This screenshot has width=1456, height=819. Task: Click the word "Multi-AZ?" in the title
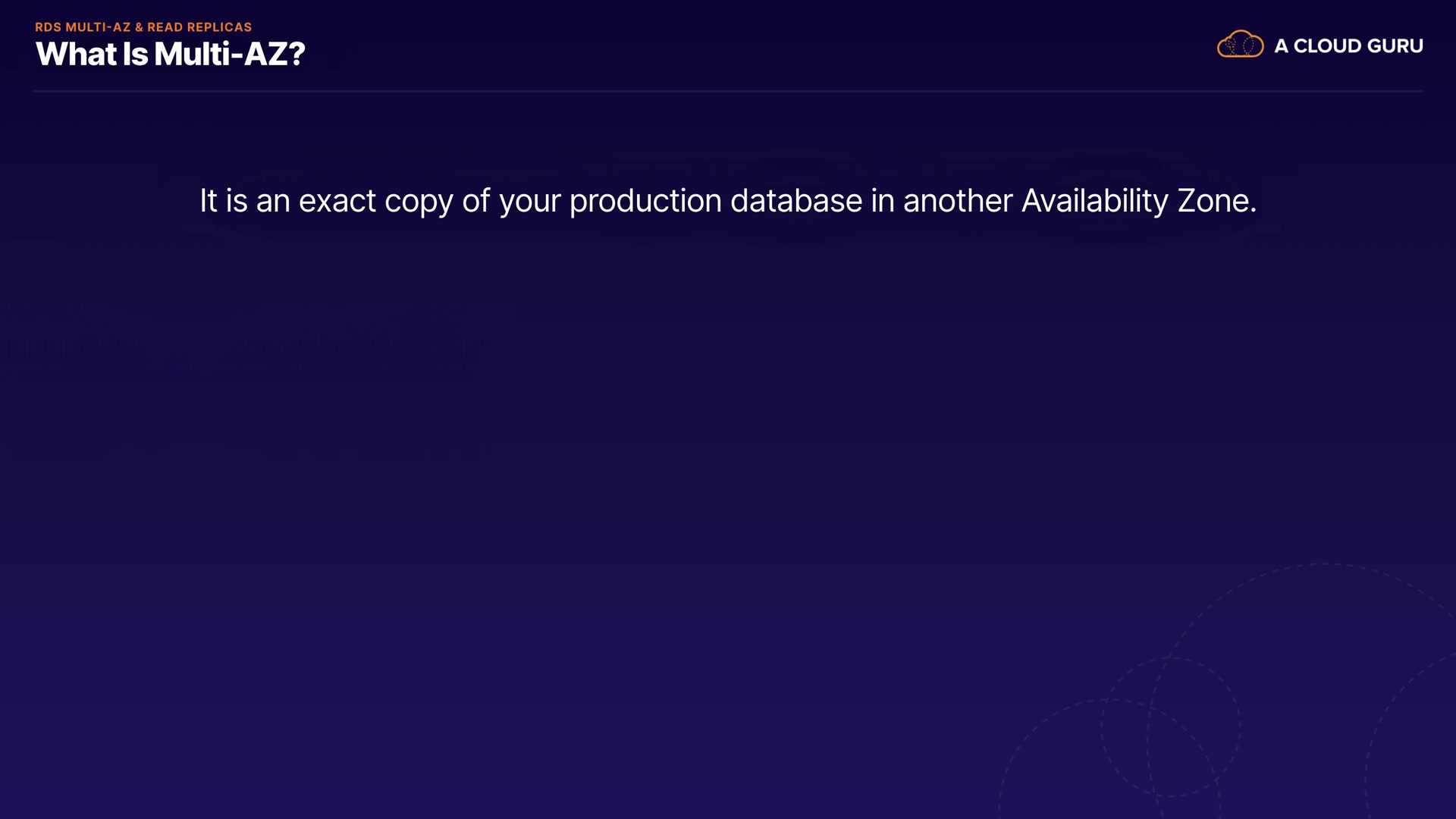(x=229, y=54)
